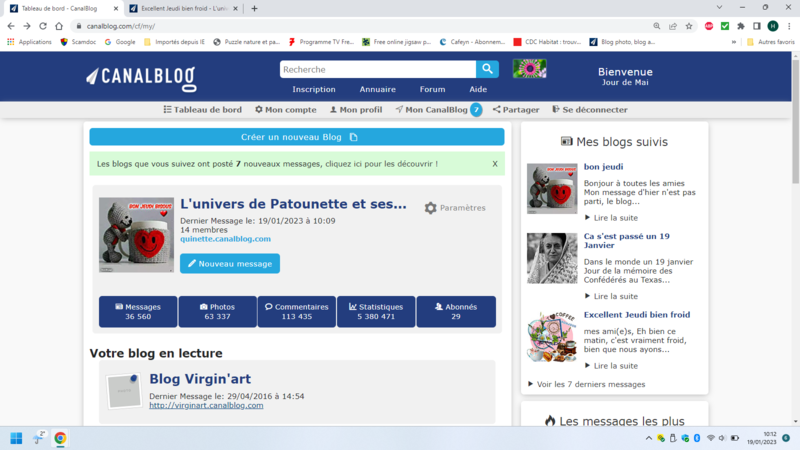Open Abonnés 29 button

(x=456, y=312)
